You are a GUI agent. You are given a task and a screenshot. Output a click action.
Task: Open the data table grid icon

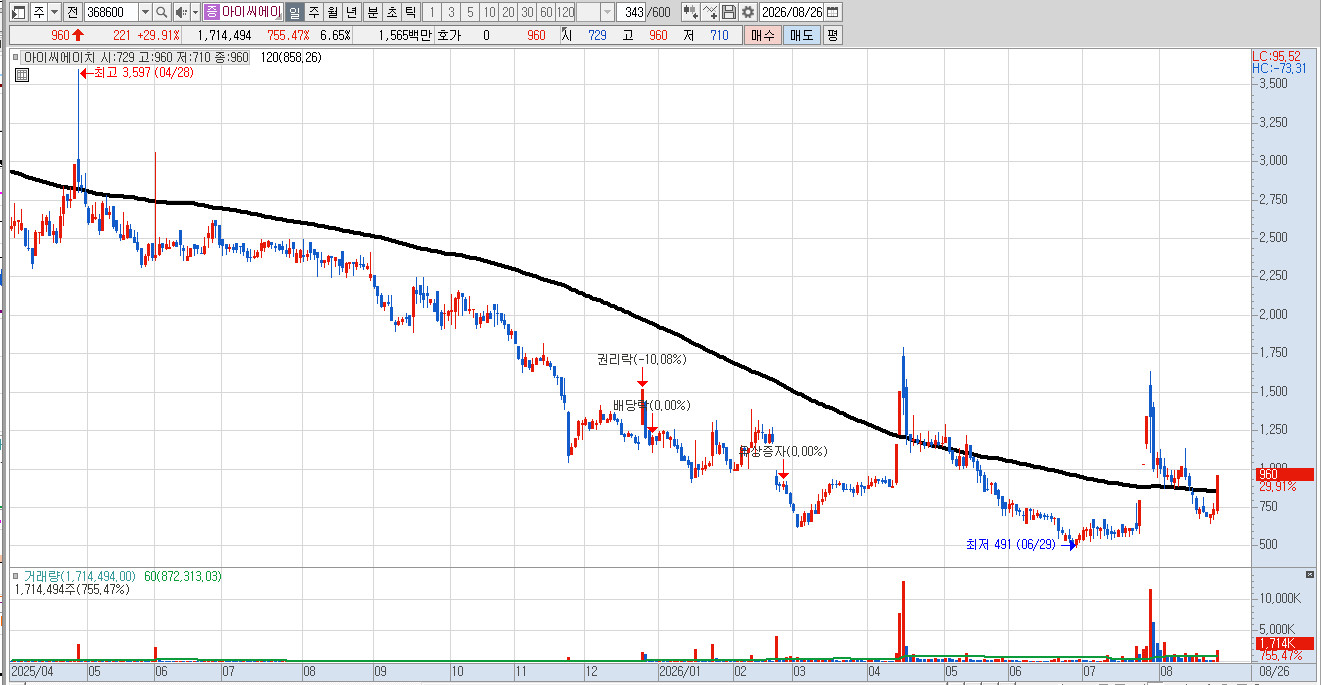22,75
